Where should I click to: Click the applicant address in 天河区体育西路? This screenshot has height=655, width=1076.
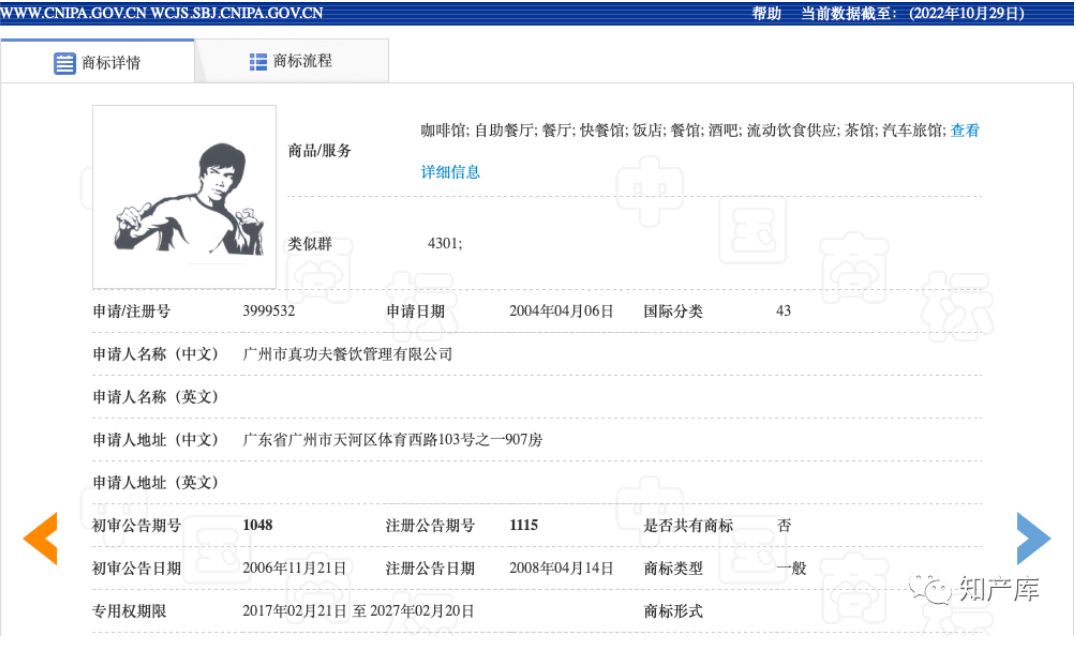click(x=392, y=439)
